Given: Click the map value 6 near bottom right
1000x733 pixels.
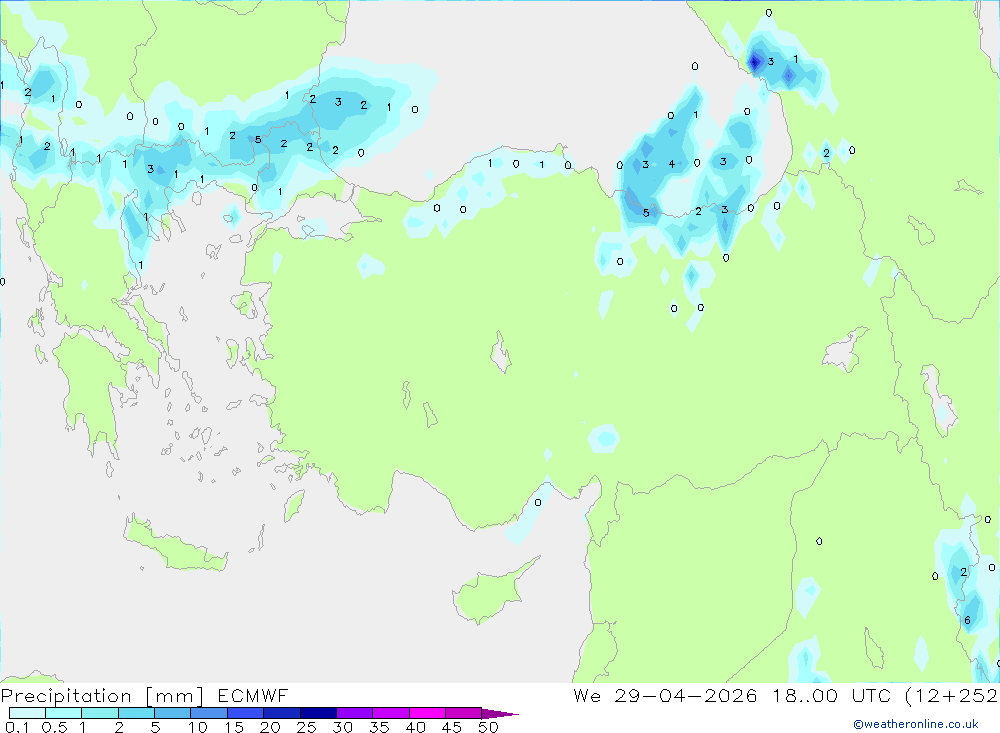Looking at the screenshot, I should [967, 621].
